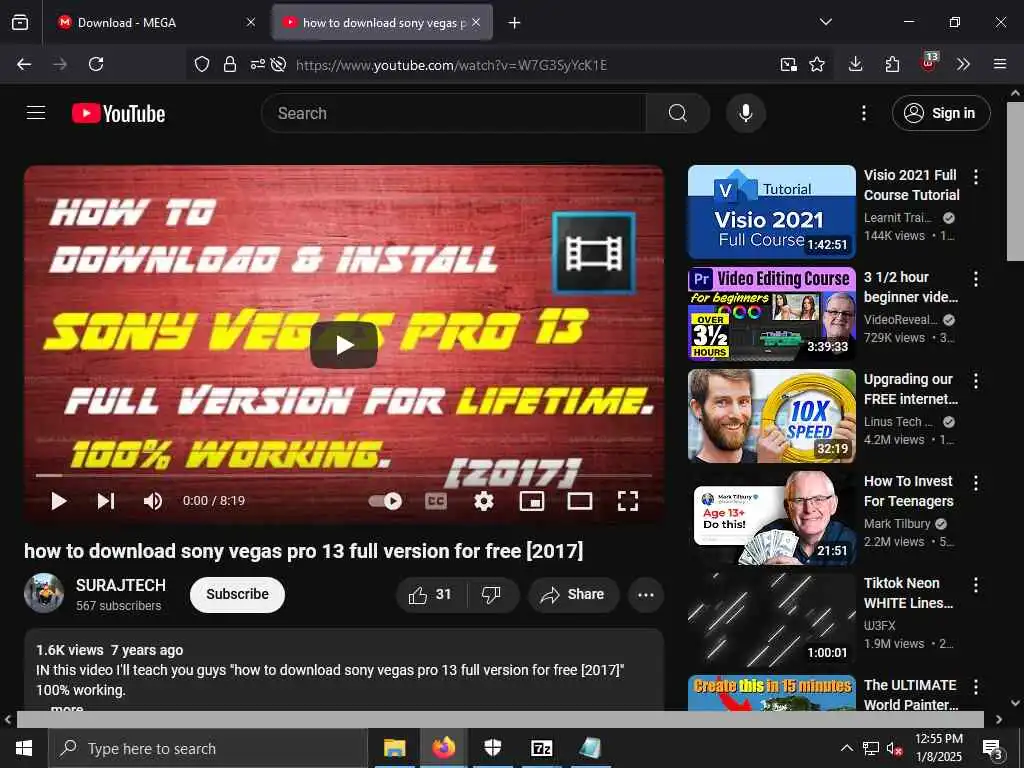Open the Firefox application menu
Image resolution: width=1024 pixels, height=768 pixels.
pos(1000,64)
